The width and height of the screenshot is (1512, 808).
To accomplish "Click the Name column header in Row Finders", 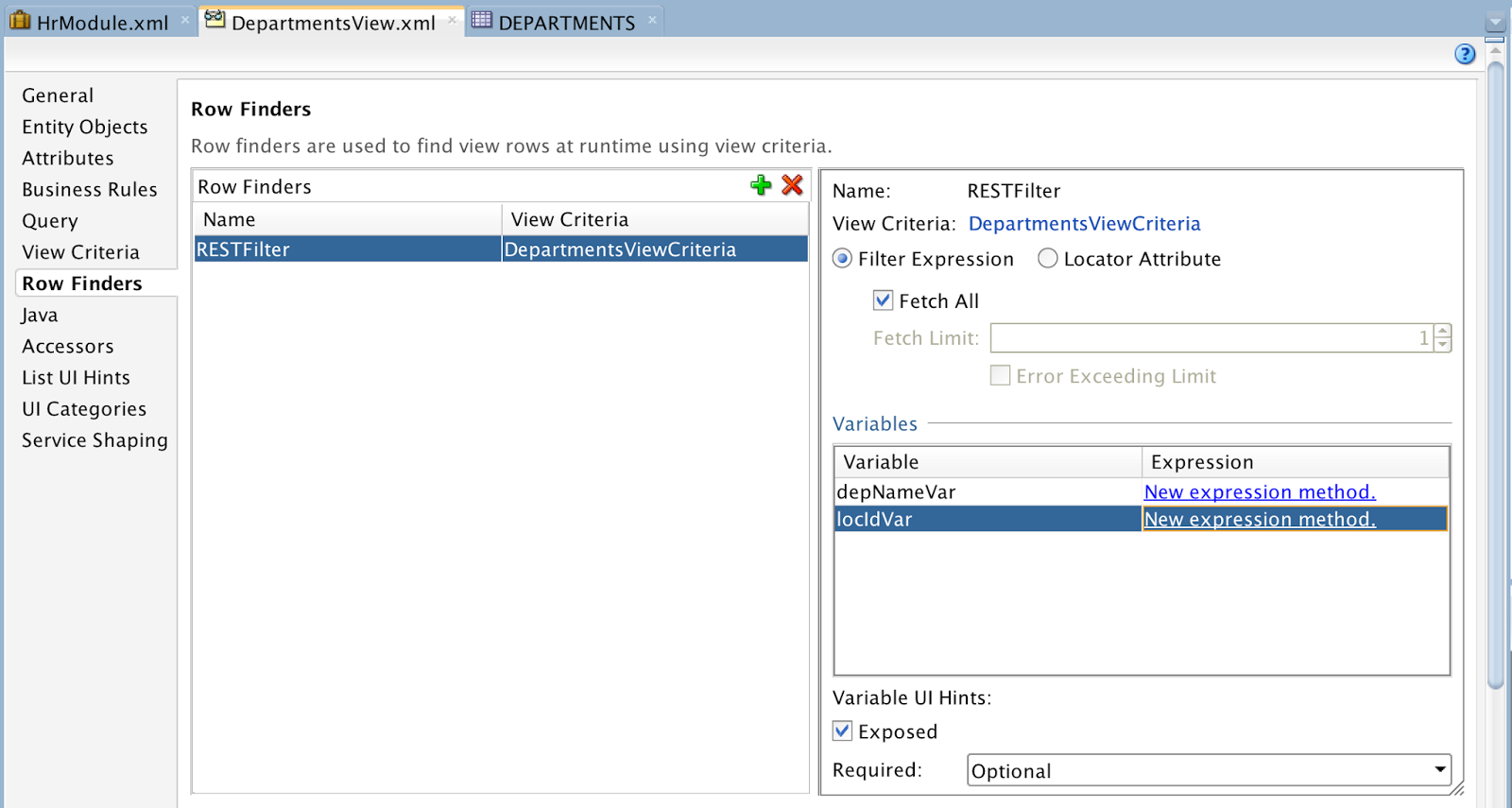I will point(348,219).
